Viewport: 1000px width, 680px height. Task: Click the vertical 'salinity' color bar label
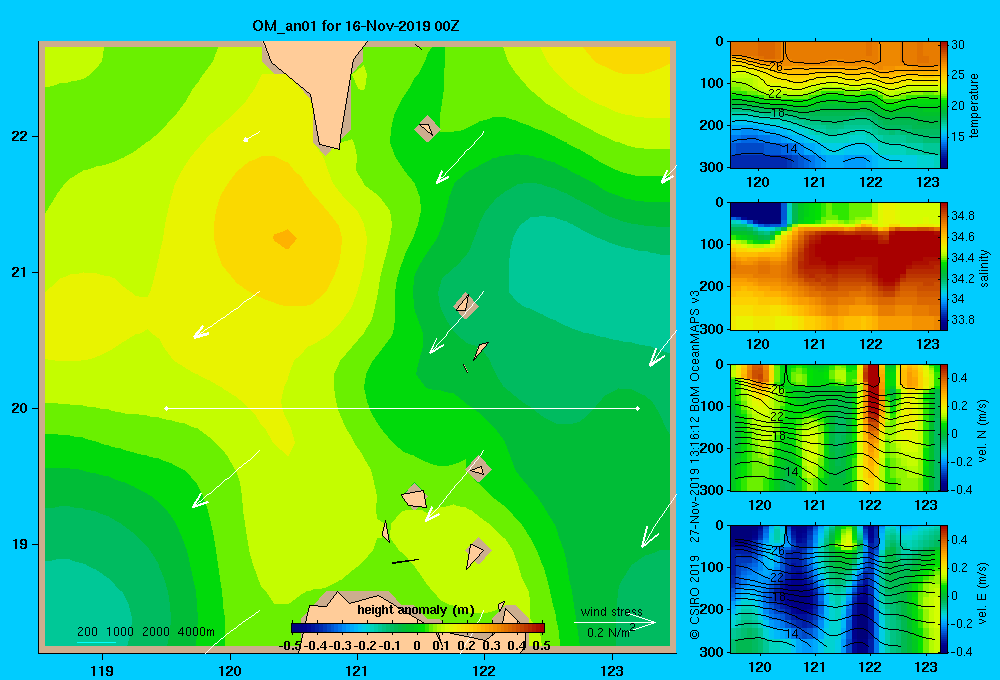pyautogui.click(x=984, y=268)
